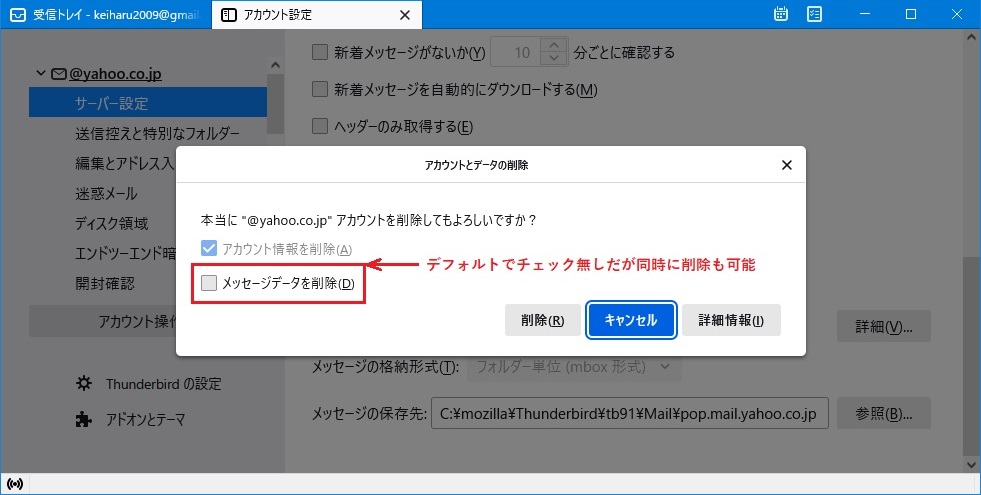Open the tasks icon in tab bar
981x495 pixels.
tap(814, 15)
